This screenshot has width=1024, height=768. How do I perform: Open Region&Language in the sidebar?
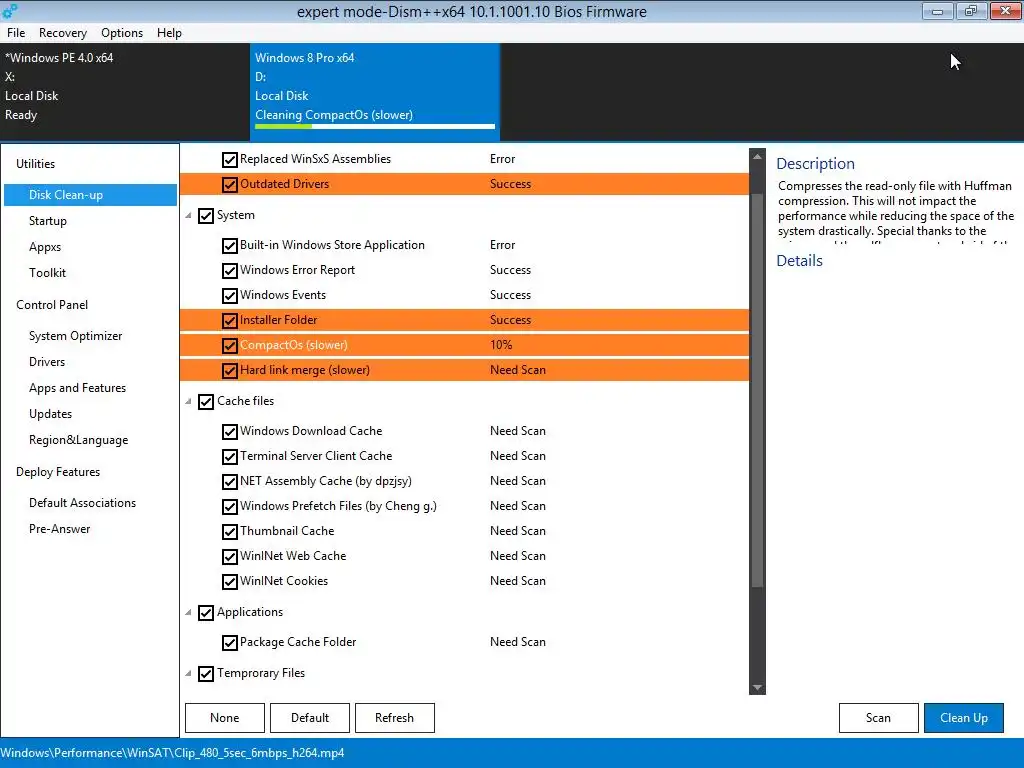tap(78, 440)
